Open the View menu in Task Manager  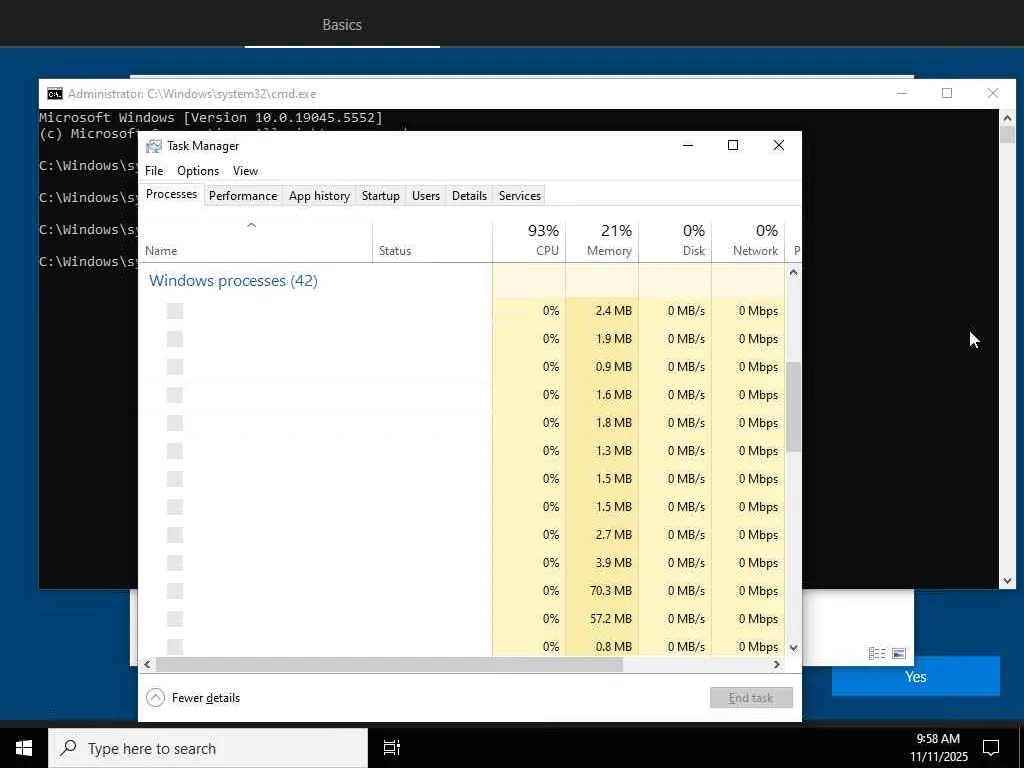[x=246, y=171]
